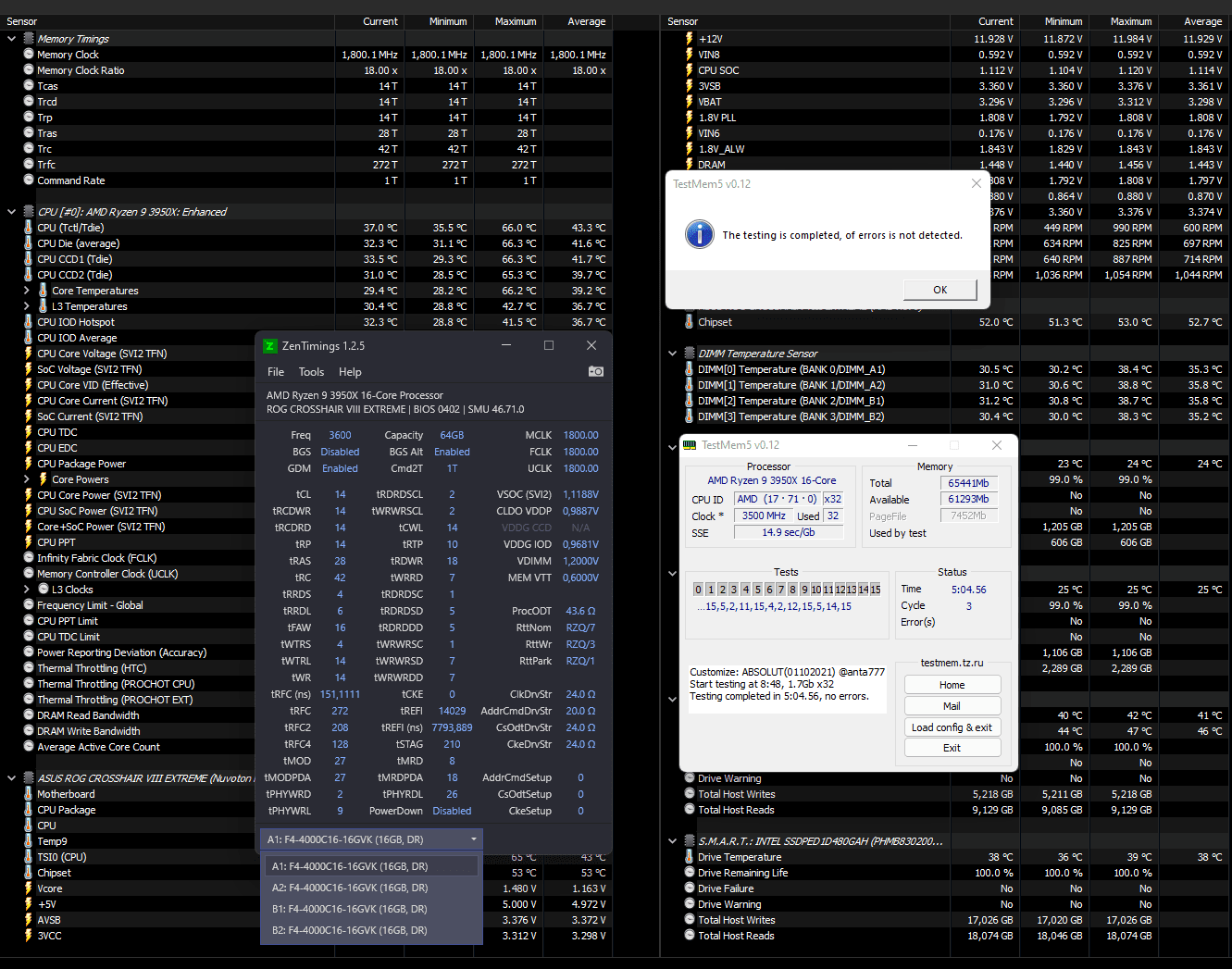Click the chip icon beside Memory Timings header
This screenshot has height=969, width=1232.
tap(29, 39)
